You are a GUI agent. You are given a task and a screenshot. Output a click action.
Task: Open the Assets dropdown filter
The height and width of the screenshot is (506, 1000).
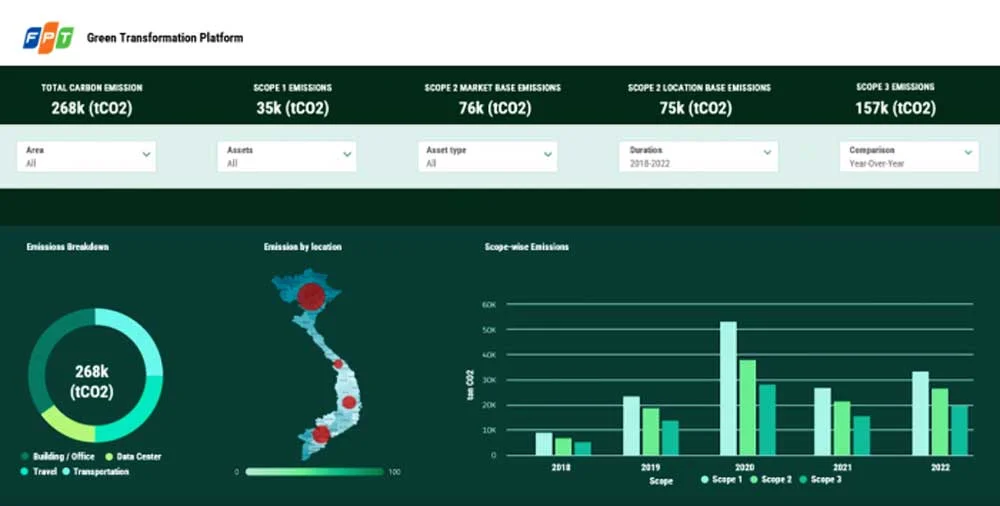[x=287, y=156]
